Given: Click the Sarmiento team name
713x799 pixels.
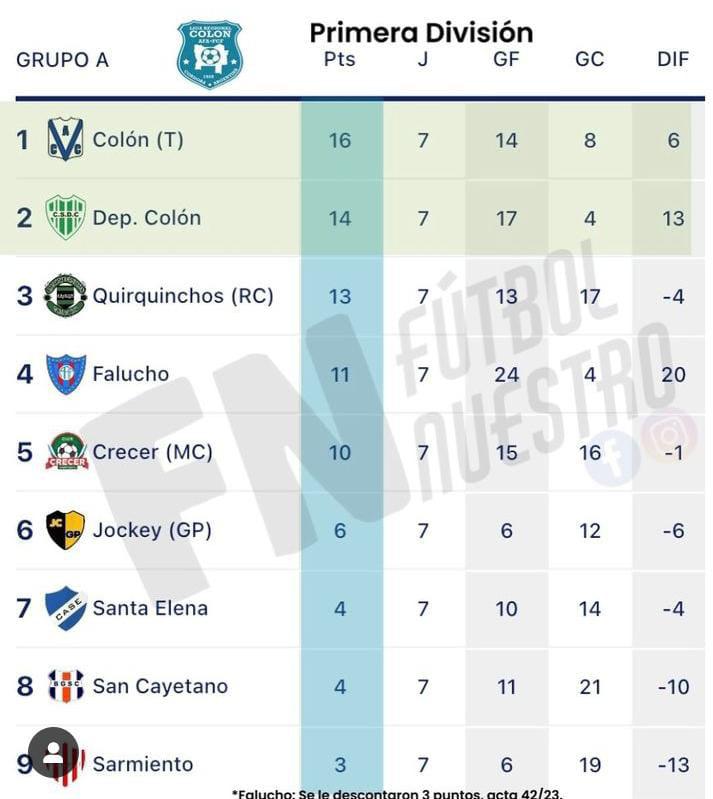Looking at the screenshot, I should (x=143, y=764).
